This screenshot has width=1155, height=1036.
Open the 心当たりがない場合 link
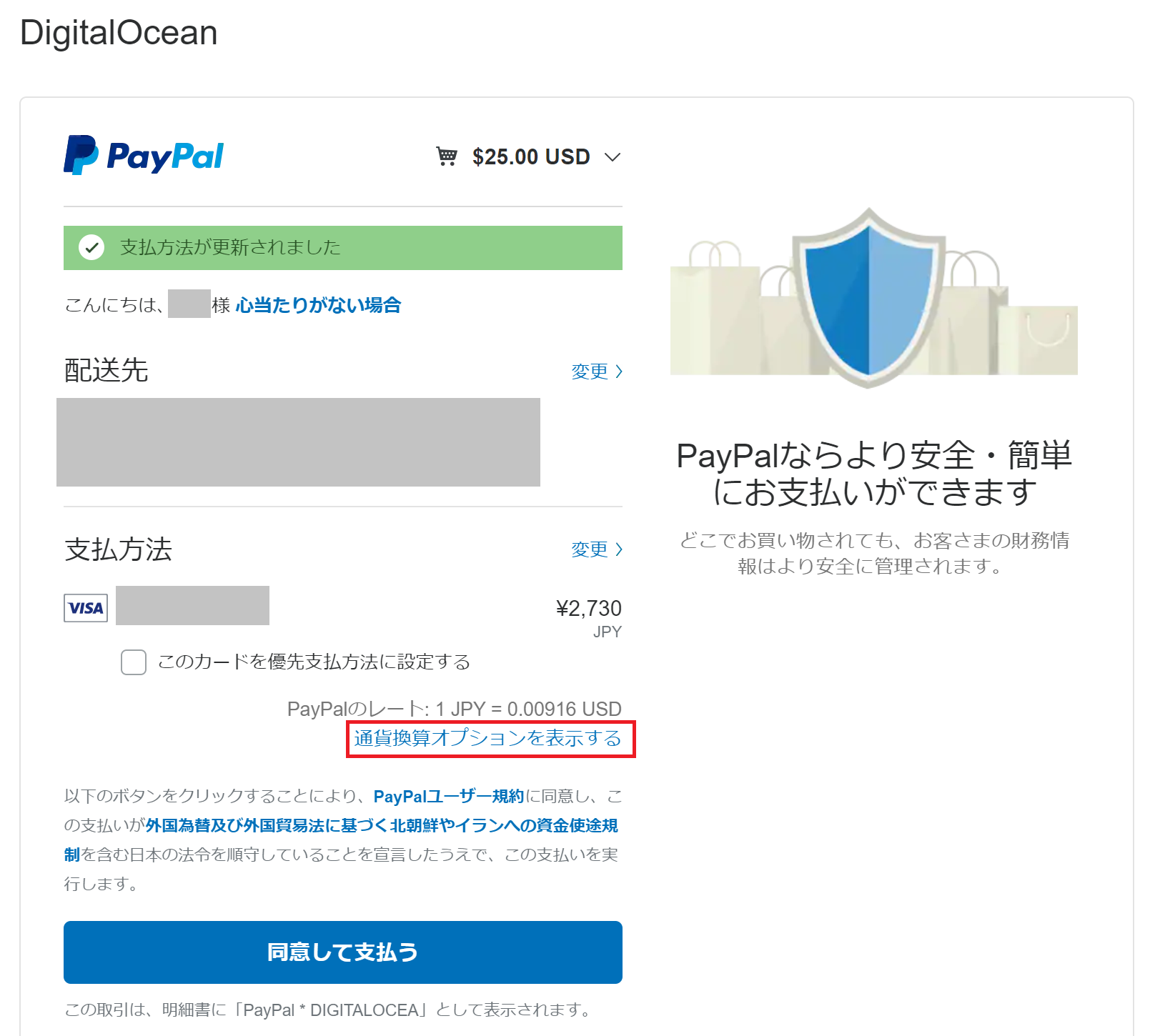coord(318,305)
